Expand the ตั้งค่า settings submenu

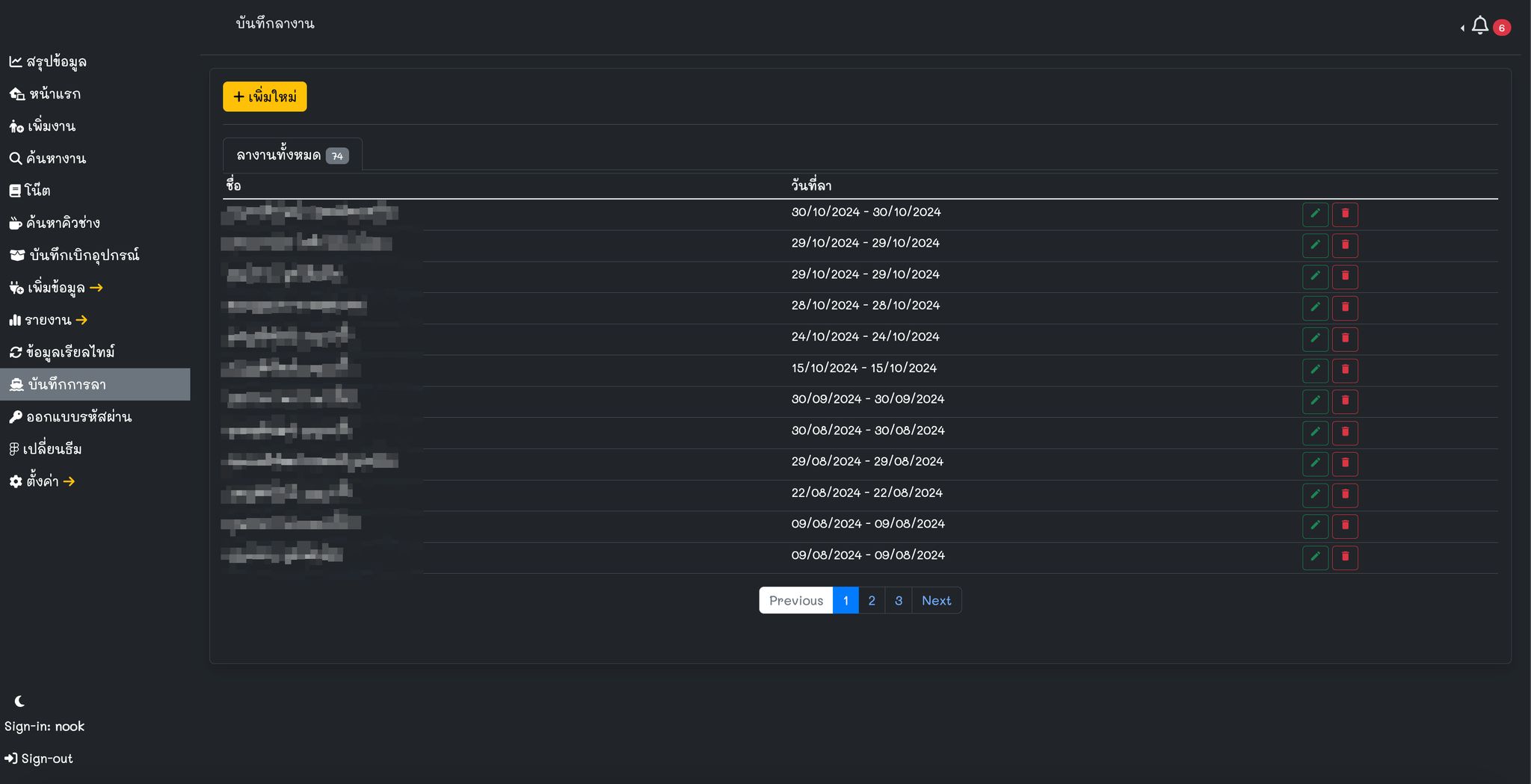coord(43,481)
